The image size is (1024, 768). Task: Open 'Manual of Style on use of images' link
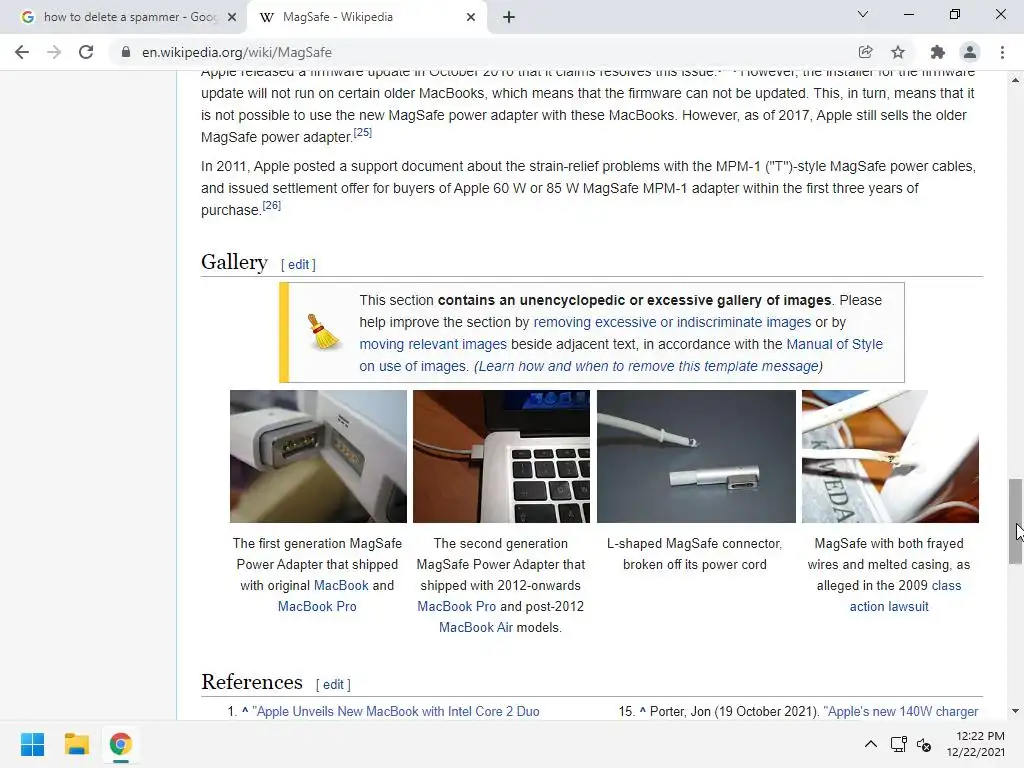tap(835, 344)
